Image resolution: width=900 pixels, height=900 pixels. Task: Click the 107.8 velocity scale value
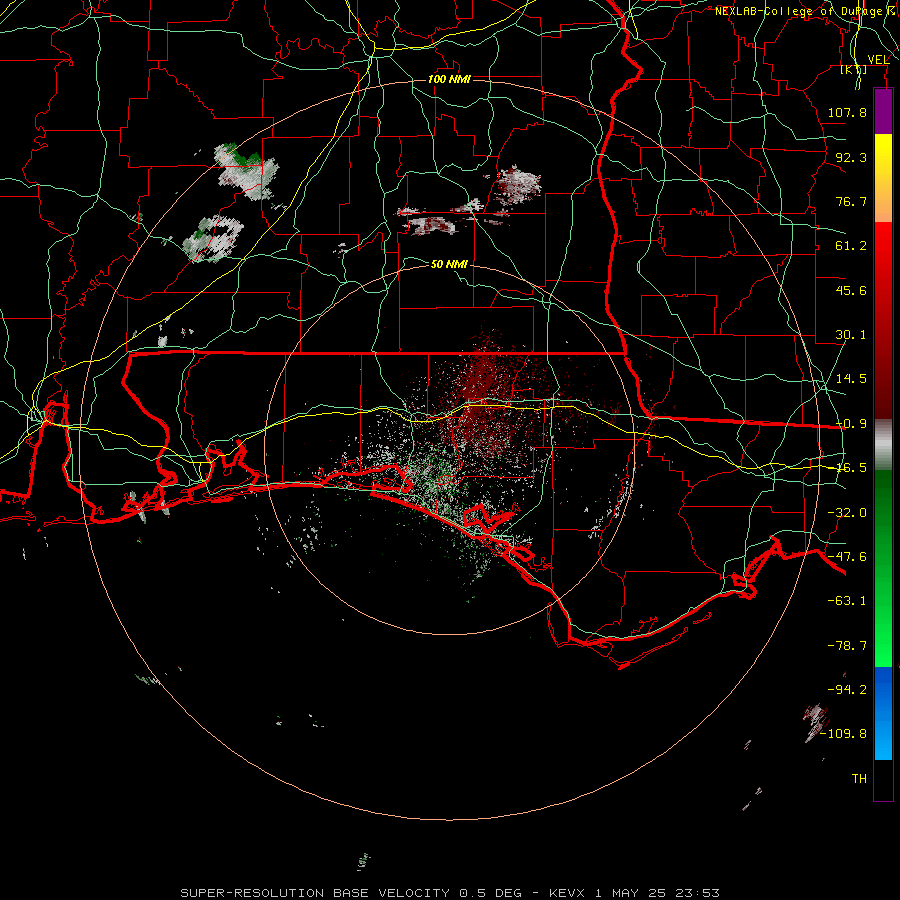pyautogui.click(x=847, y=112)
